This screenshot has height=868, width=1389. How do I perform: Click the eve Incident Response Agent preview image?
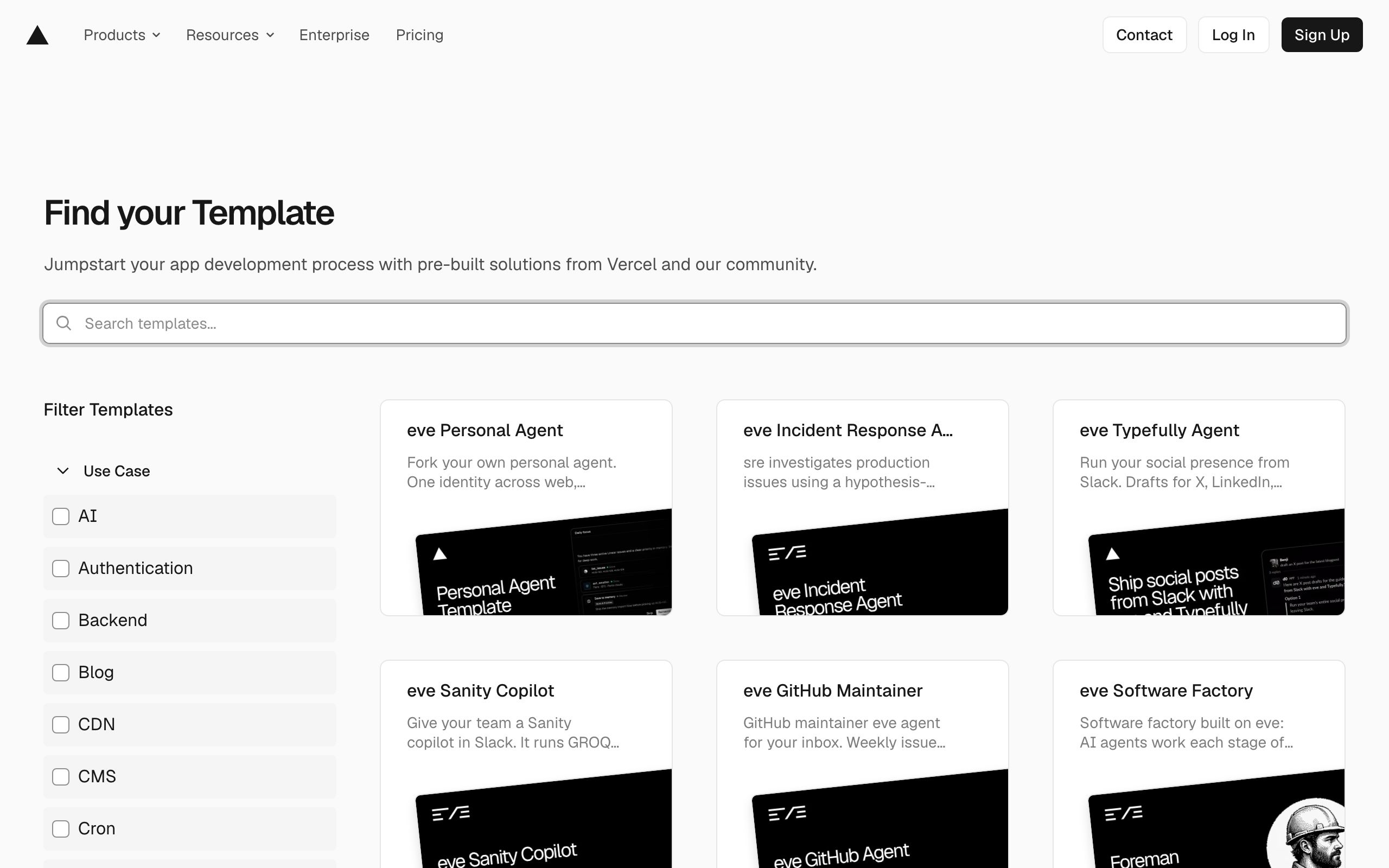pyautogui.click(x=880, y=563)
